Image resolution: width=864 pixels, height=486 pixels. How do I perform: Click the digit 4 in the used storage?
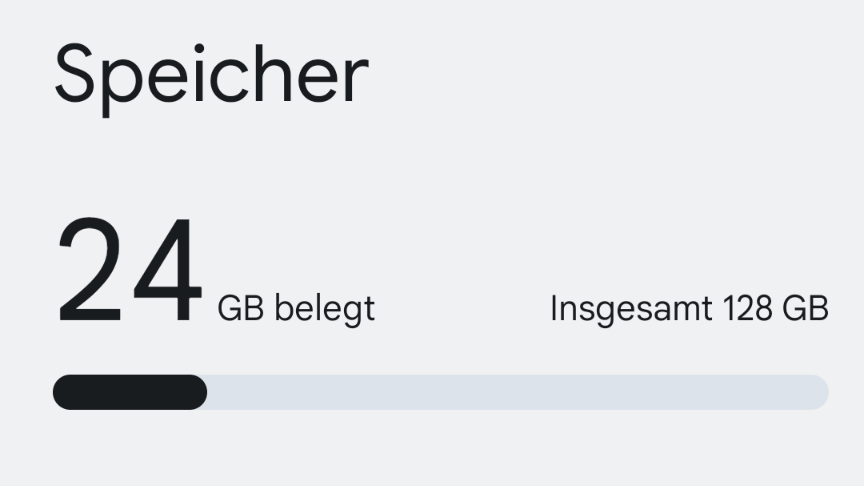pyautogui.click(x=166, y=273)
